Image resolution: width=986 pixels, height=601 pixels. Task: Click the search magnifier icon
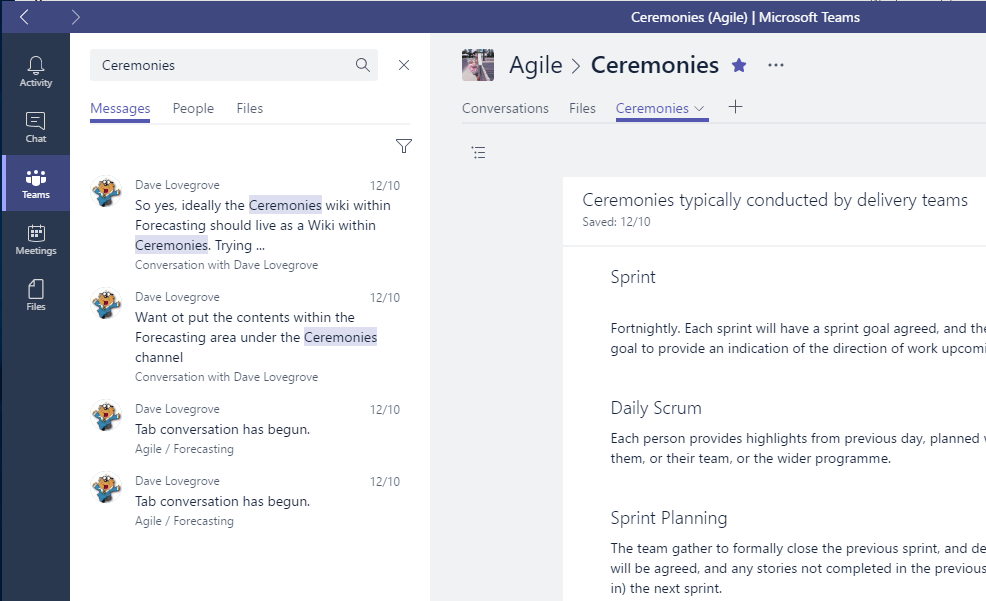(x=363, y=65)
